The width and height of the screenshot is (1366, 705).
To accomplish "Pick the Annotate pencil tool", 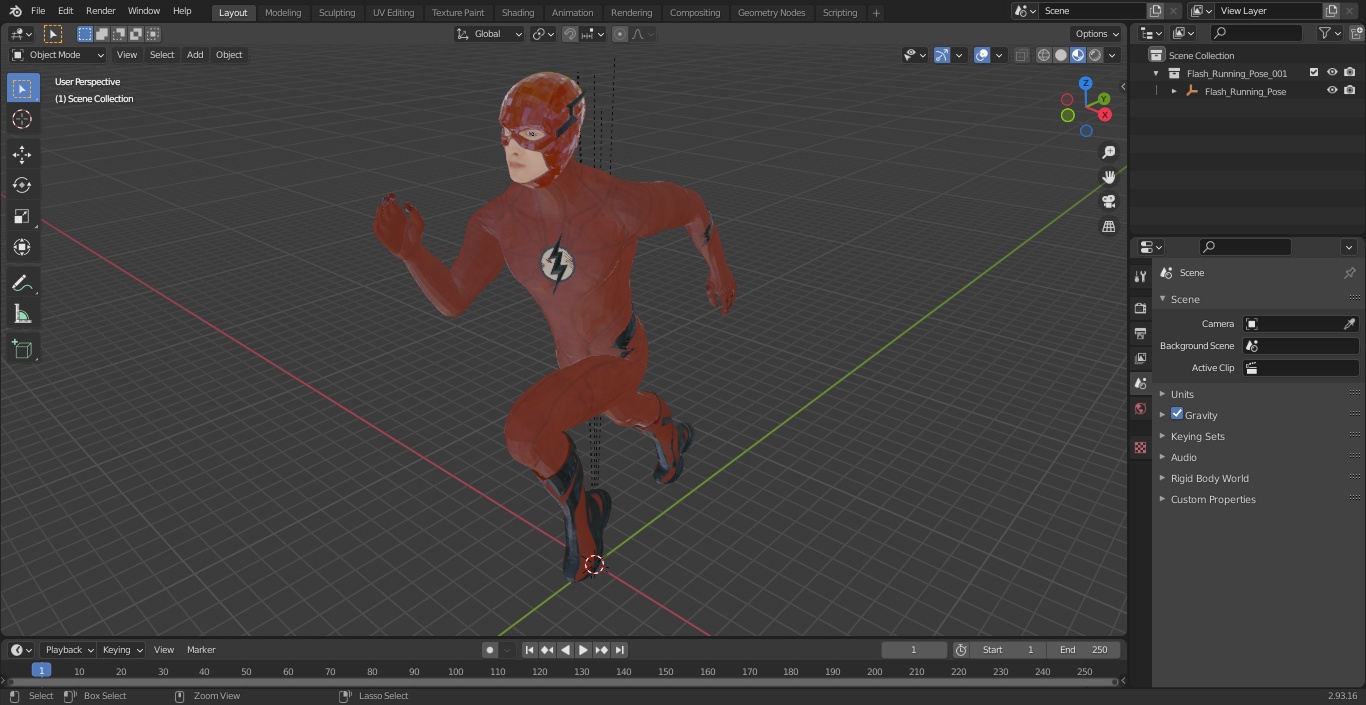I will (x=22, y=283).
